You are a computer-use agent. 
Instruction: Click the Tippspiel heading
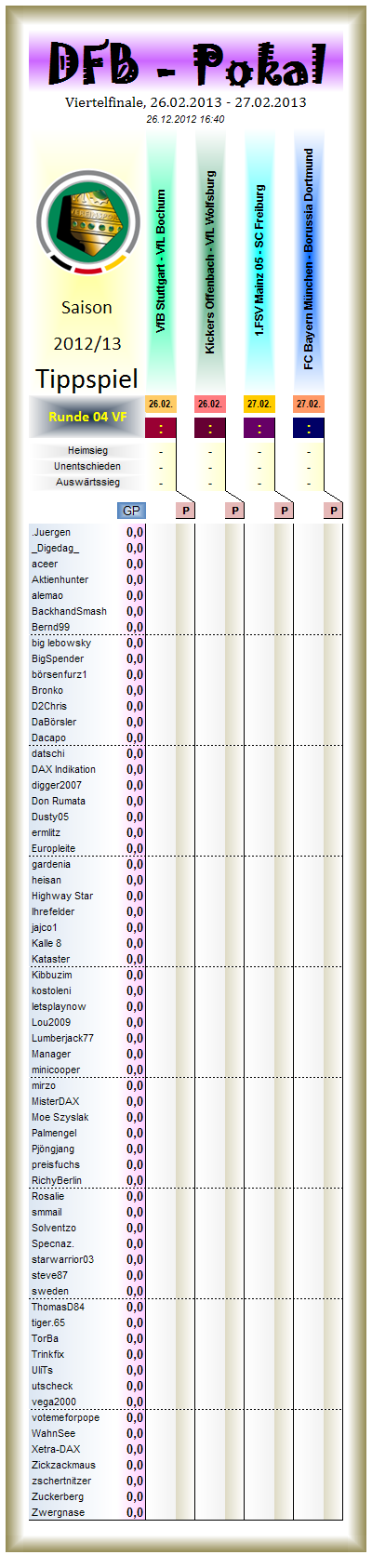[86, 379]
